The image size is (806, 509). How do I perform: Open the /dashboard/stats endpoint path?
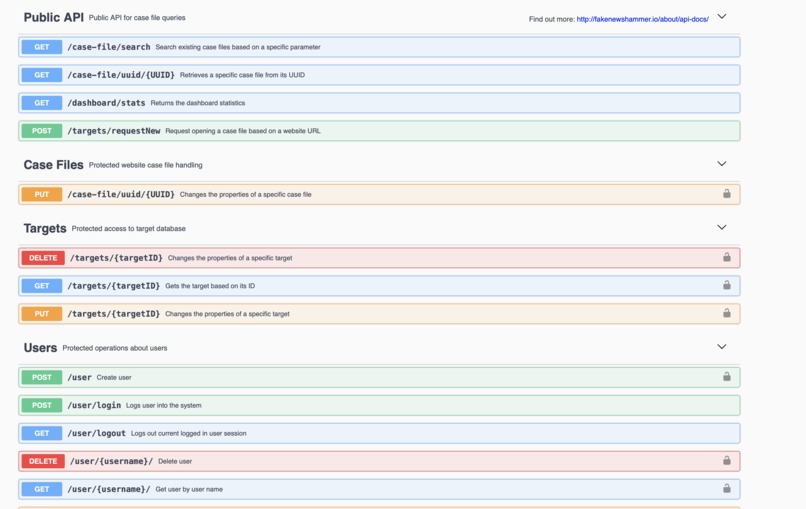click(106, 103)
